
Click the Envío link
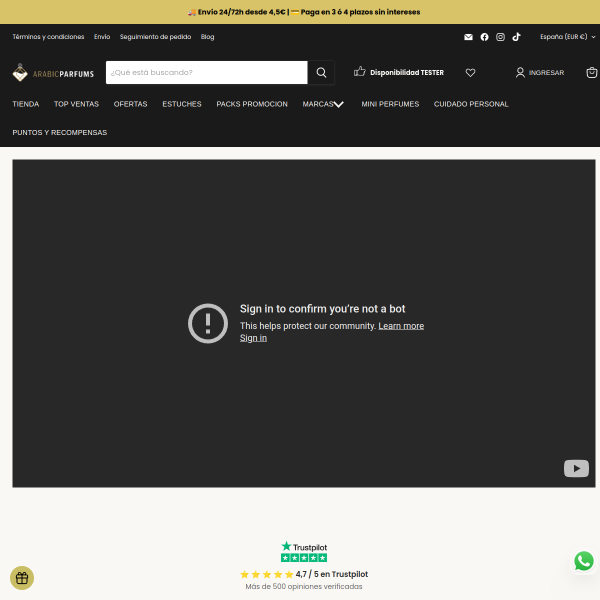click(102, 37)
